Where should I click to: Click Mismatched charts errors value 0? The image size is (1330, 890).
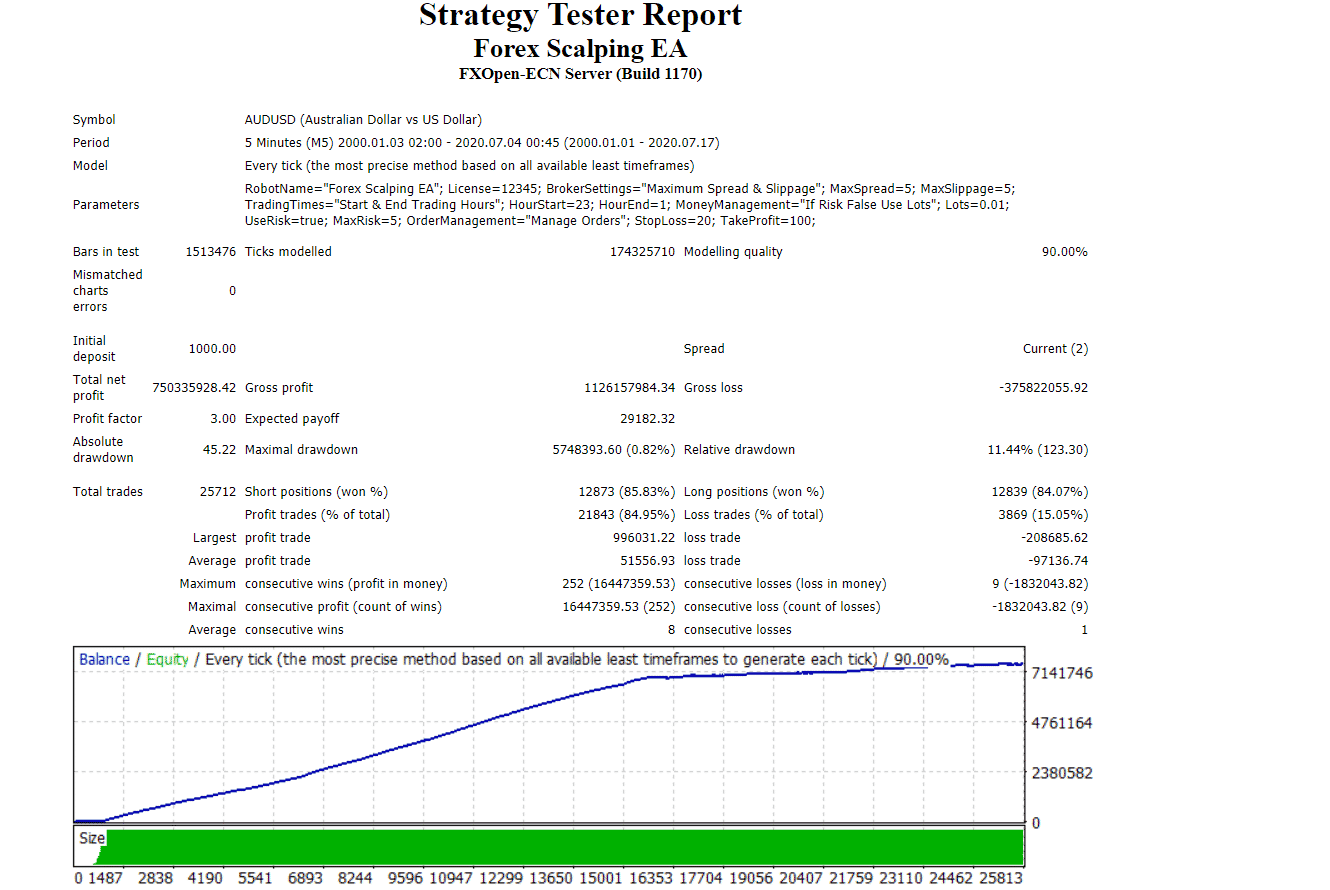(x=232, y=291)
